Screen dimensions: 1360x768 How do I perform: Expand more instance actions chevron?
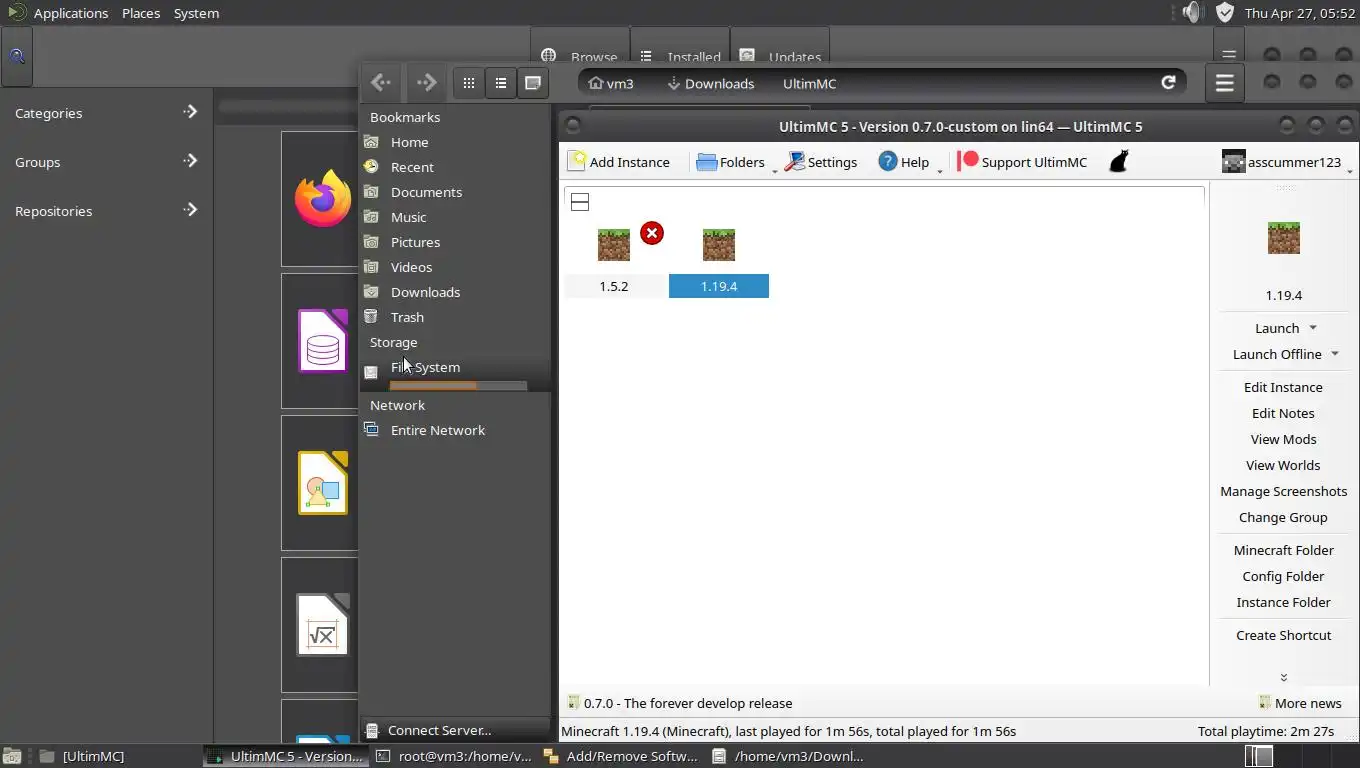(x=1284, y=677)
